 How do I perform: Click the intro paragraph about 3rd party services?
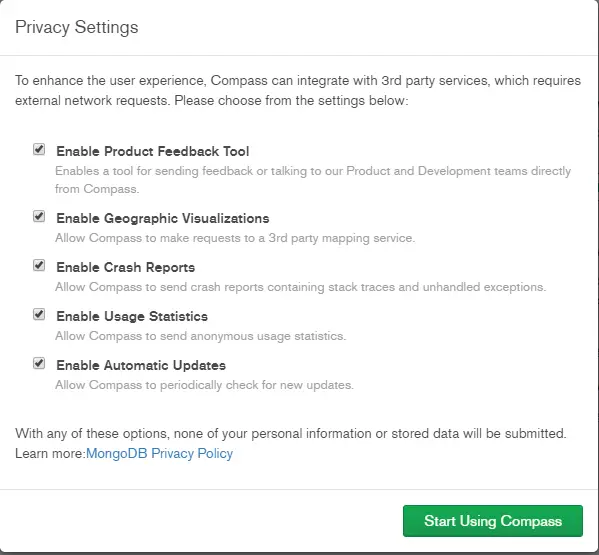click(x=298, y=91)
